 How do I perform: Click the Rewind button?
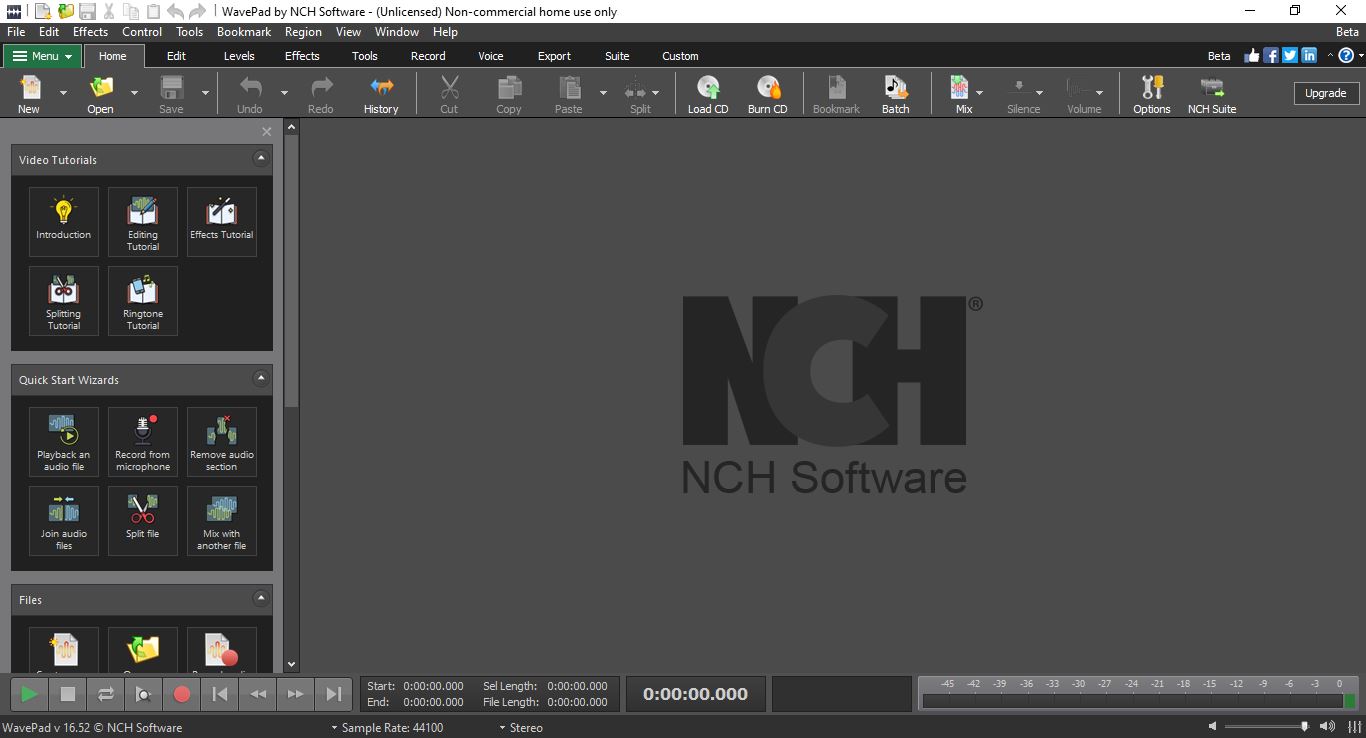pos(257,693)
